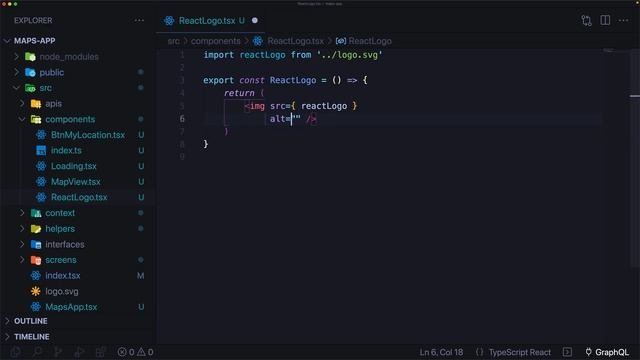Expand the interfaces folder chevron
The image size is (640, 360).
[22, 244]
